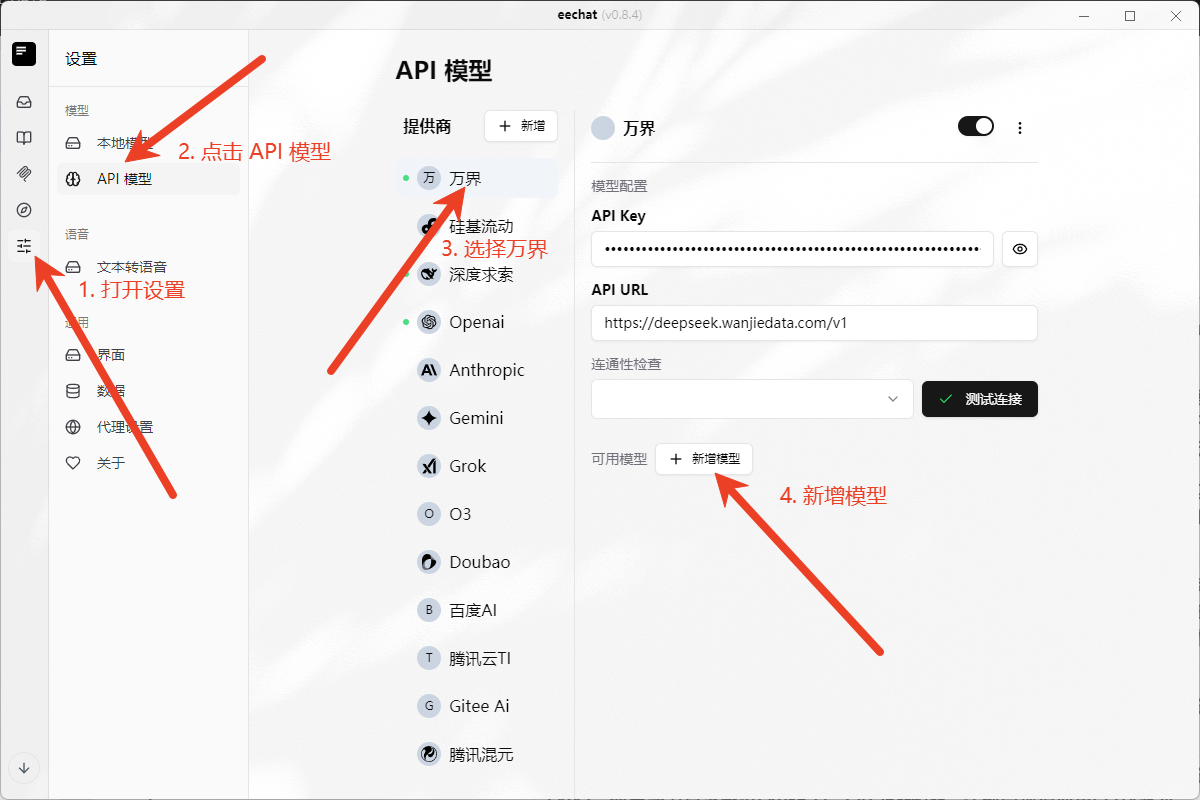Open the compass discover icon
The height and width of the screenshot is (800, 1200).
24,210
